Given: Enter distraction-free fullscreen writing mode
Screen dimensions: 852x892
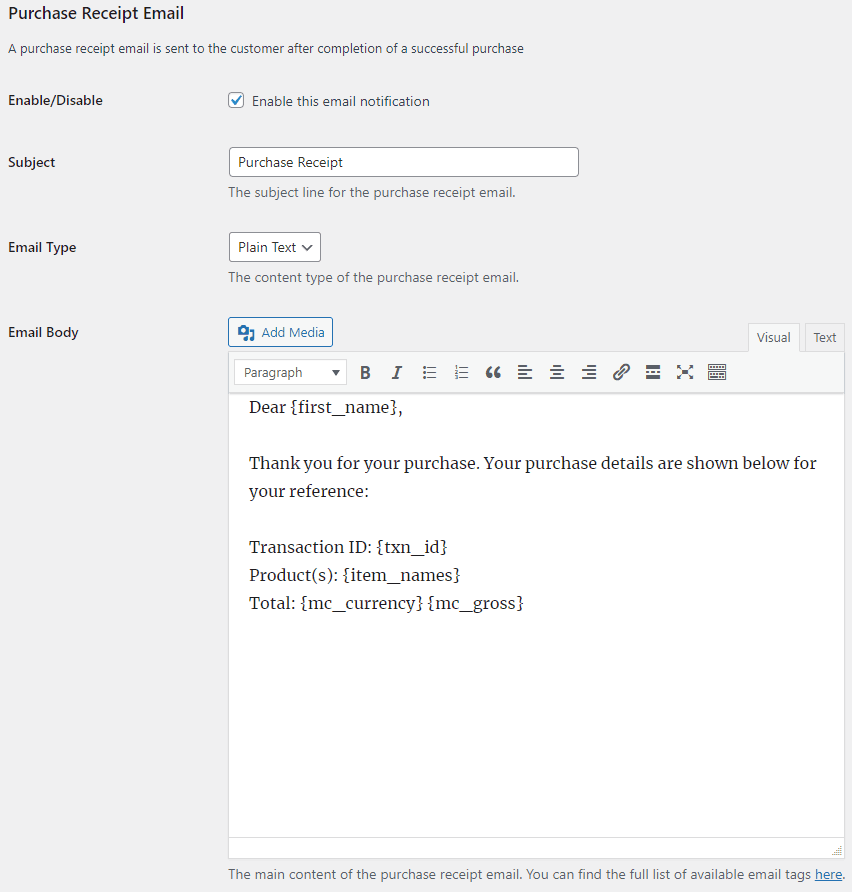Looking at the screenshot, I should (x=685, y=372).
